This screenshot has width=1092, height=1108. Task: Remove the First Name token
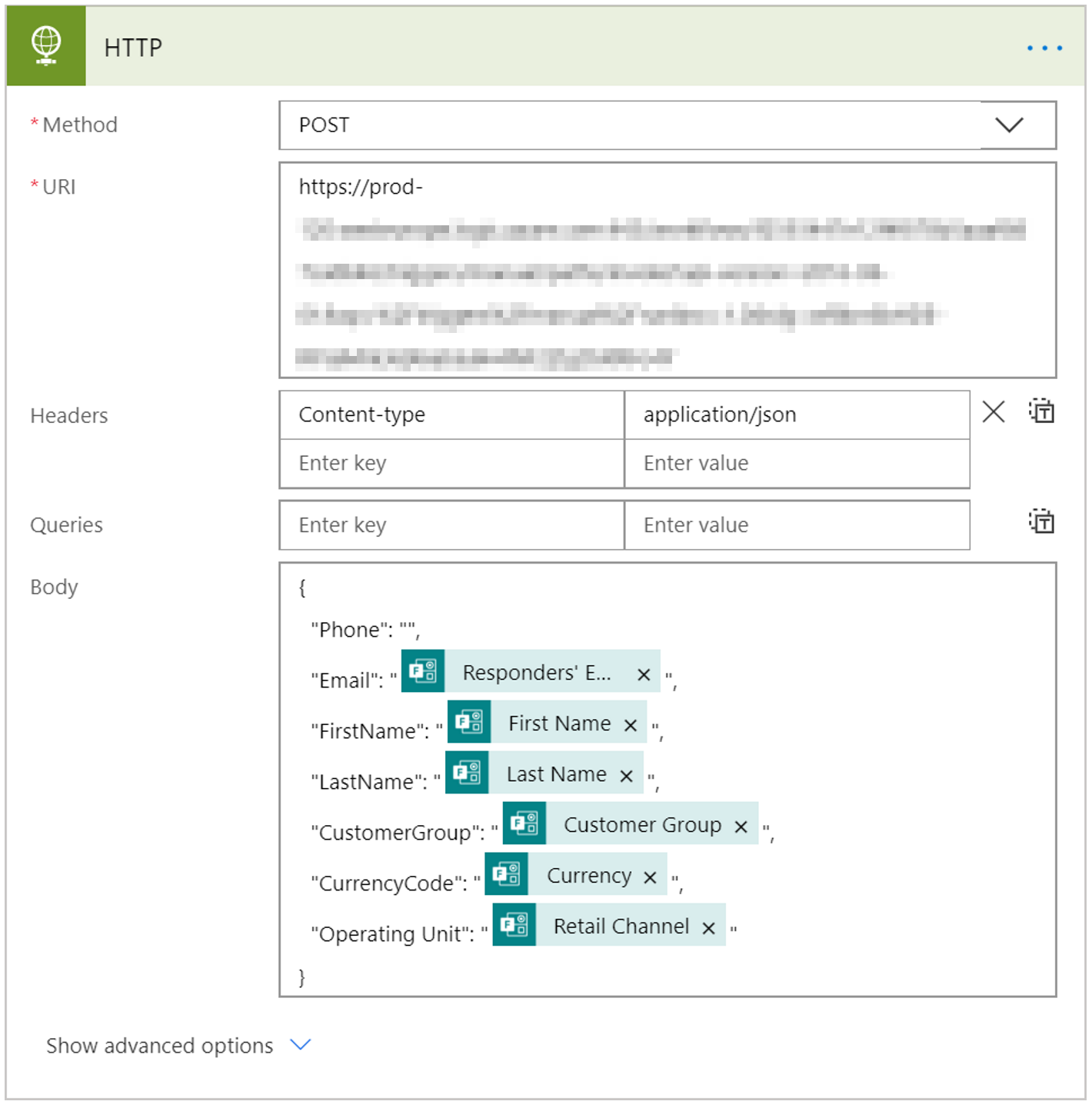tap(631, 725)
